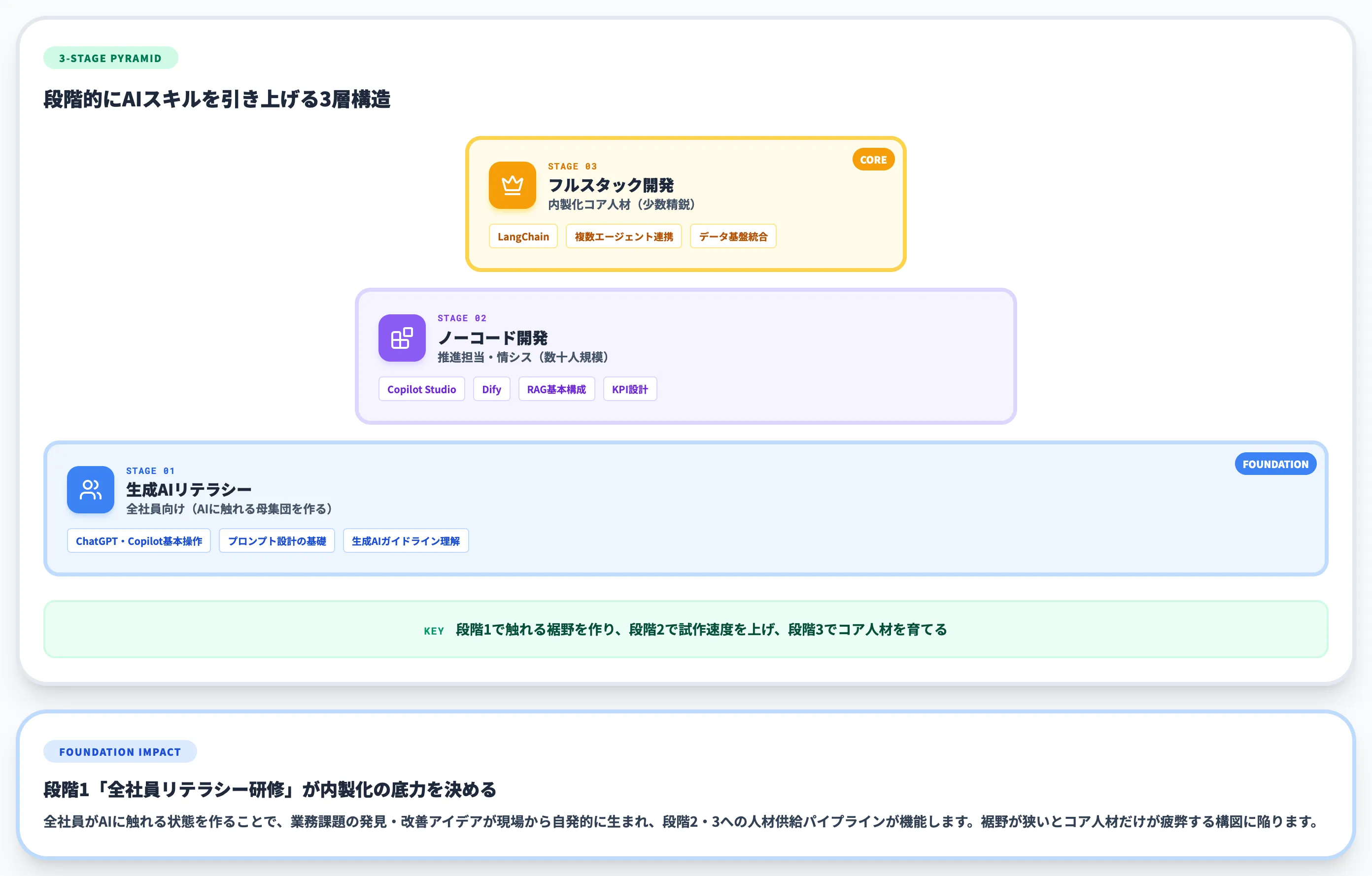This screenshot has width=1372, height=876.
Task: Click the Copilot Studio tag
Action: (422, 389)
